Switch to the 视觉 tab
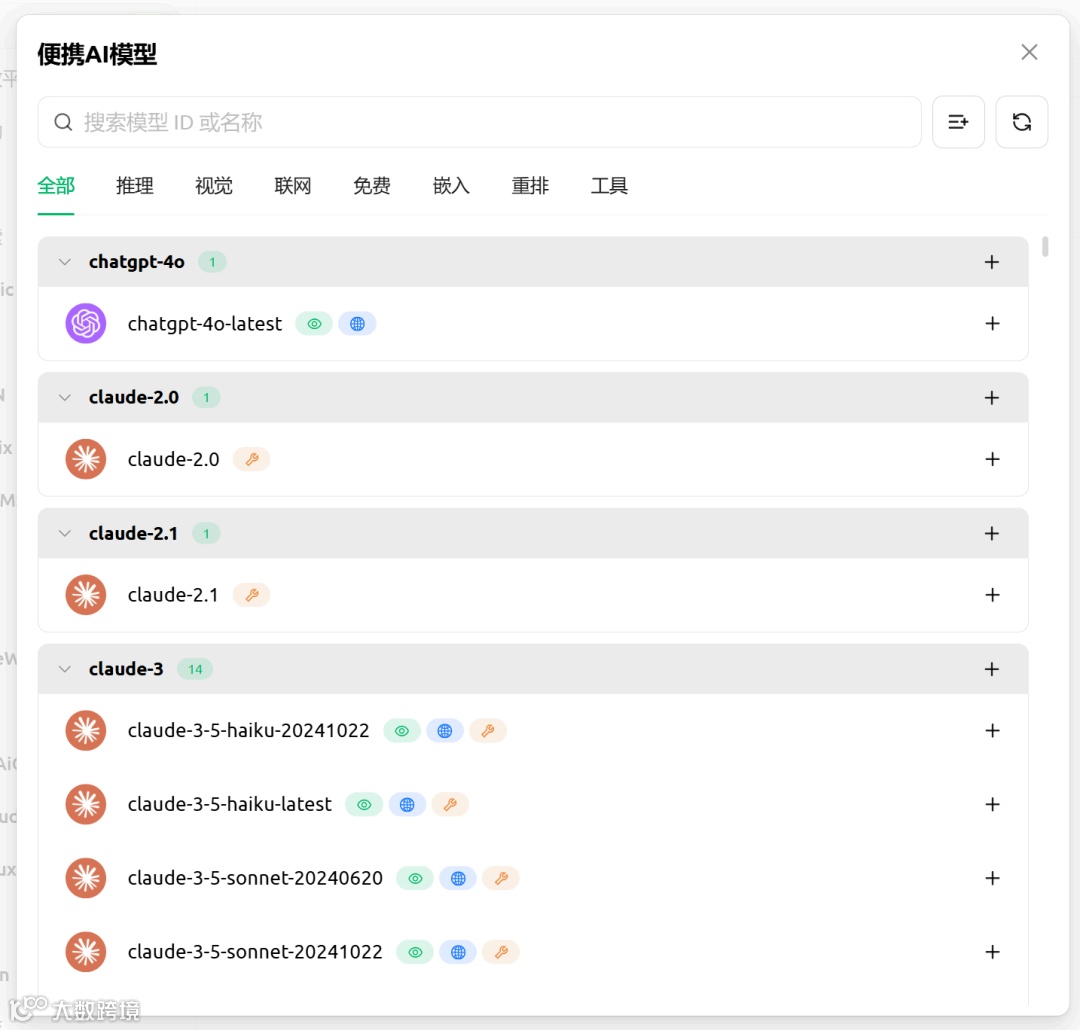Screen dimensions: 1080x1030 214,185
